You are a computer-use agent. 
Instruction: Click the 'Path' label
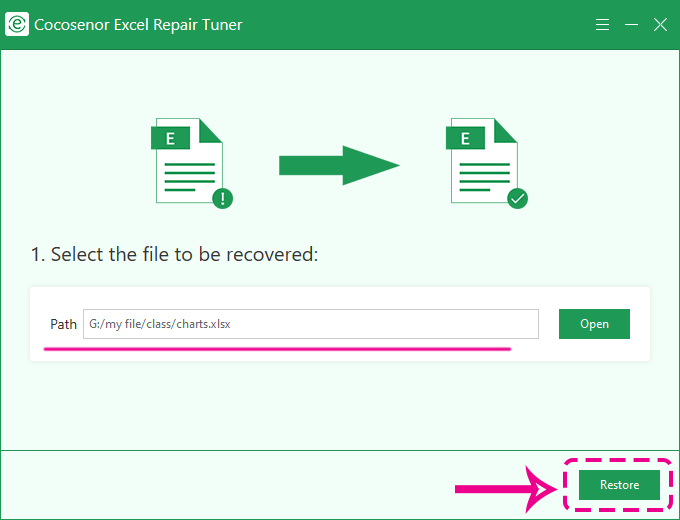pos(63,324)
